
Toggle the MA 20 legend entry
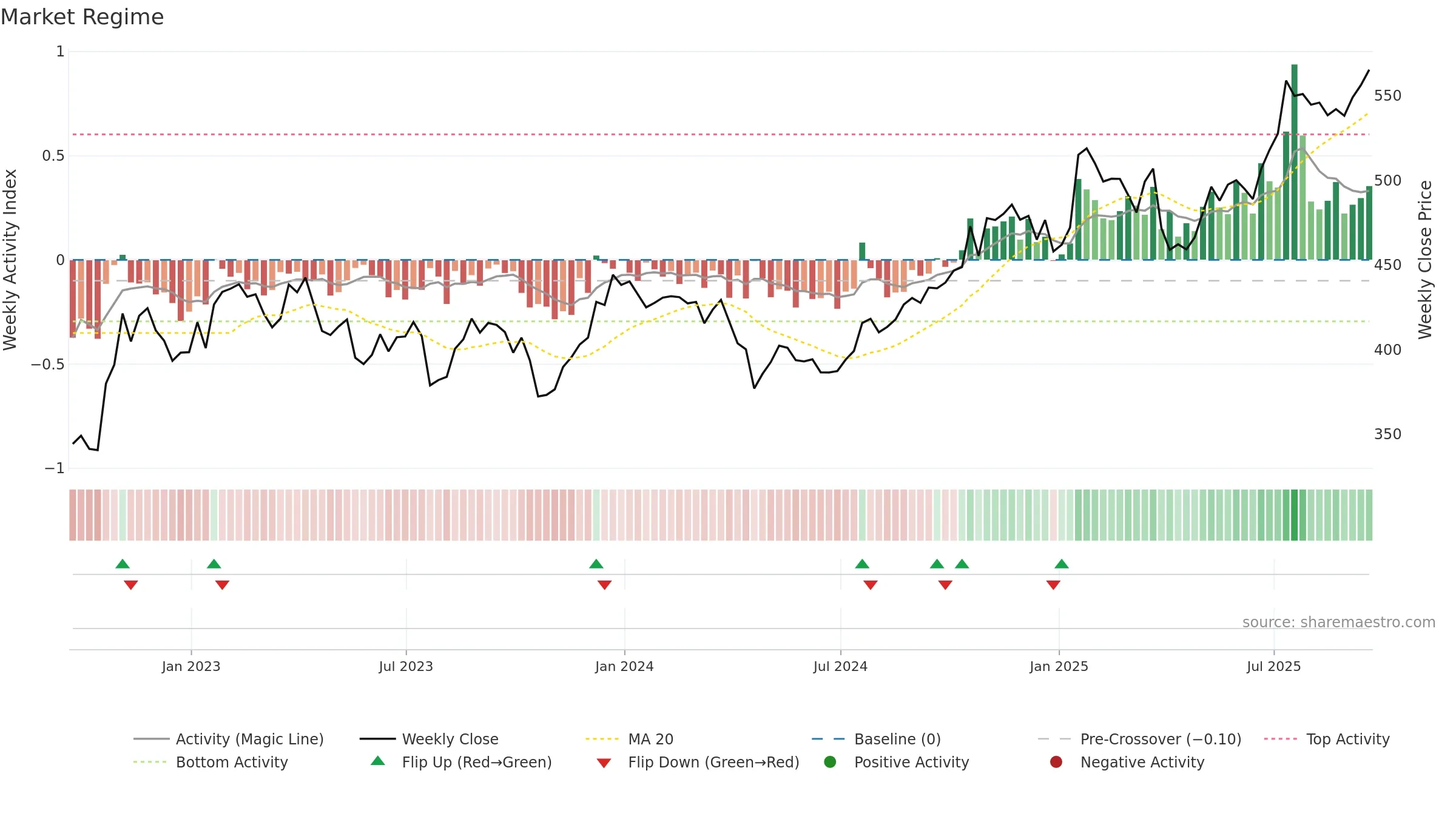tap(629, 739)
